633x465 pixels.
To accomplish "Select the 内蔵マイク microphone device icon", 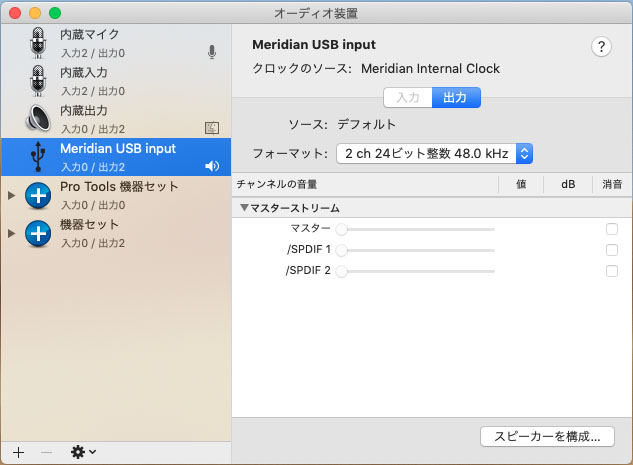I will [x=38, y=43].
